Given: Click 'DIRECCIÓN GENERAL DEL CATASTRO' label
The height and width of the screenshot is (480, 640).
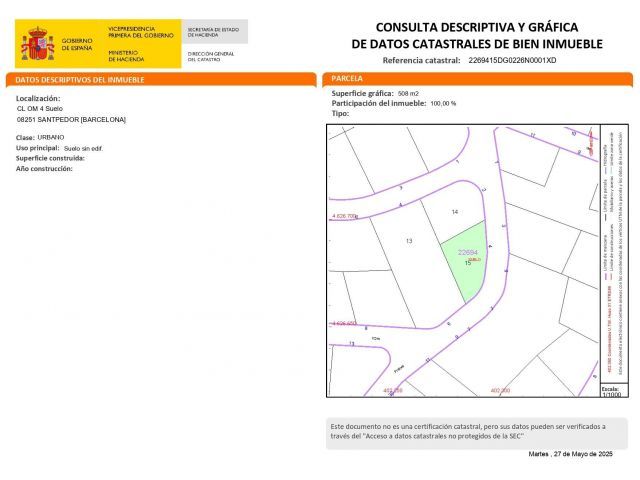Looking at the screenshot, I should (x=211, y=56).
